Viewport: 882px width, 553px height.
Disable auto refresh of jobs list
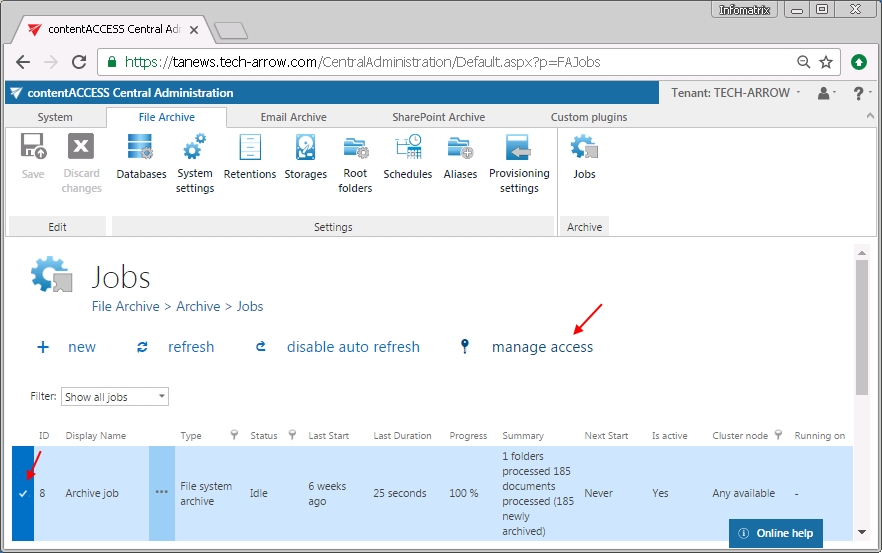pos(352,347)
